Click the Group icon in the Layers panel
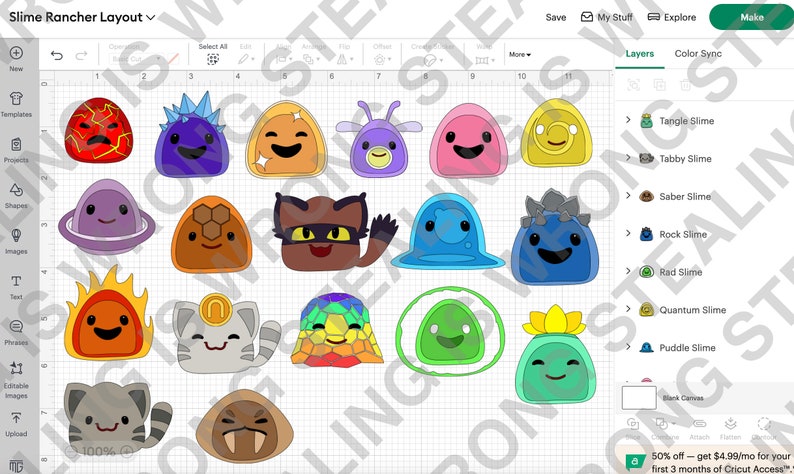Image resolution: width=794 pixels, height=474 pixels. coord(633,85)
